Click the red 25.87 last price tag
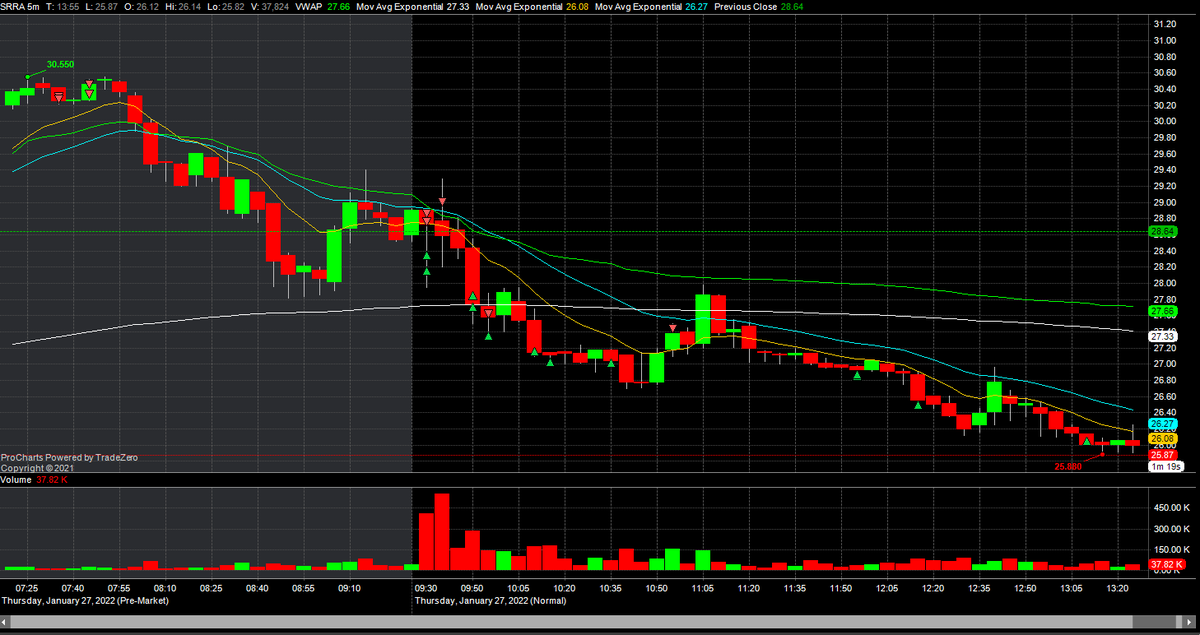 point(1162,455)
